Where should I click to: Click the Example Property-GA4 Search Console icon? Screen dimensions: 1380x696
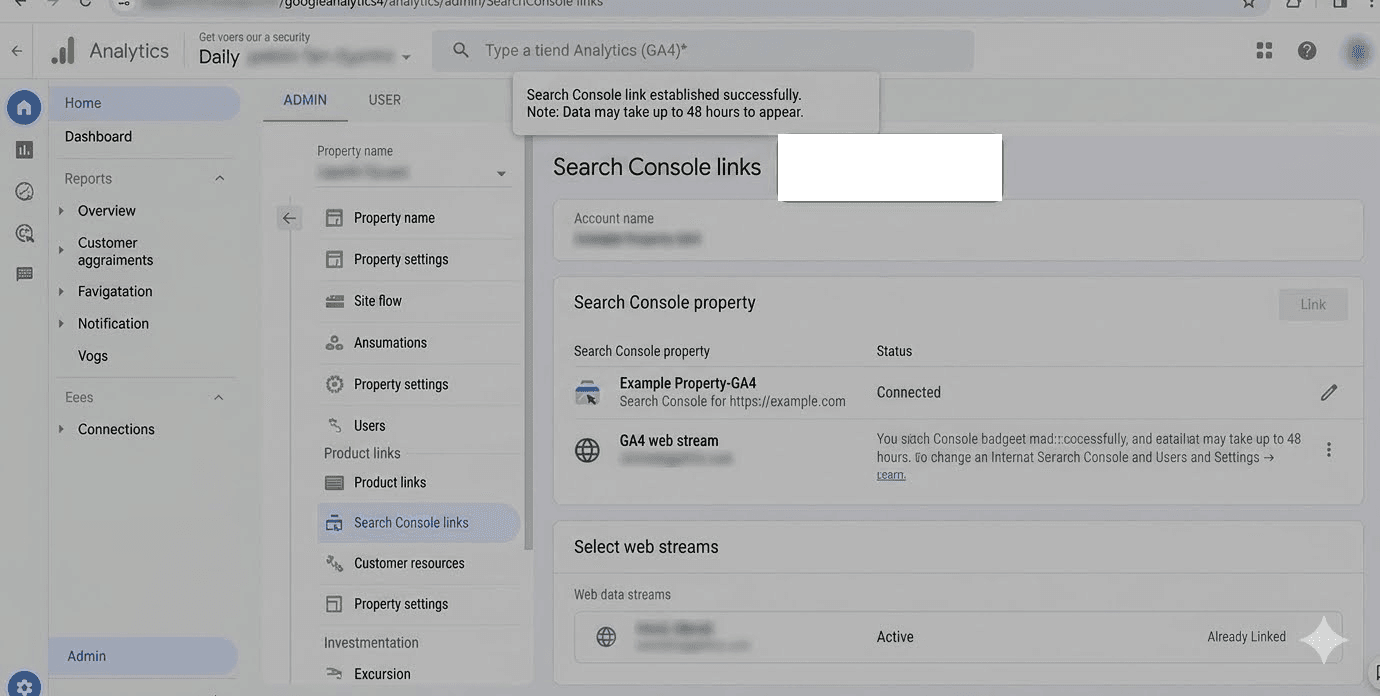587,393
